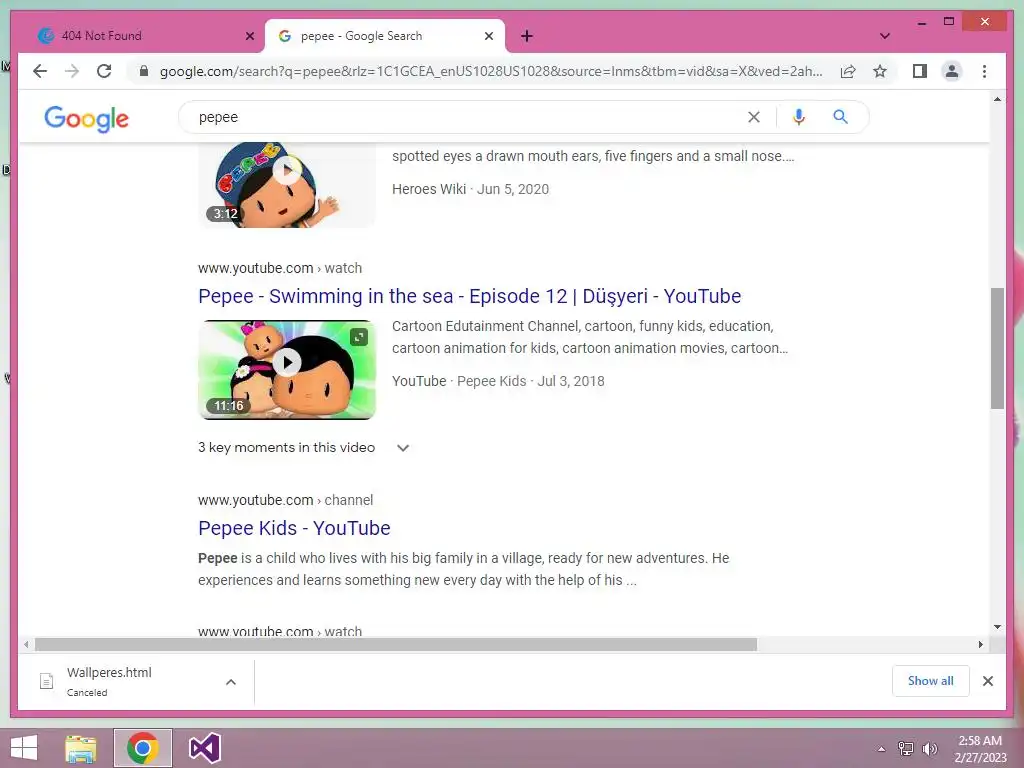Open the Pepee Kids - YouTube link
Image resolution: width=1024 pixels, height=768 pixels.
294,528
